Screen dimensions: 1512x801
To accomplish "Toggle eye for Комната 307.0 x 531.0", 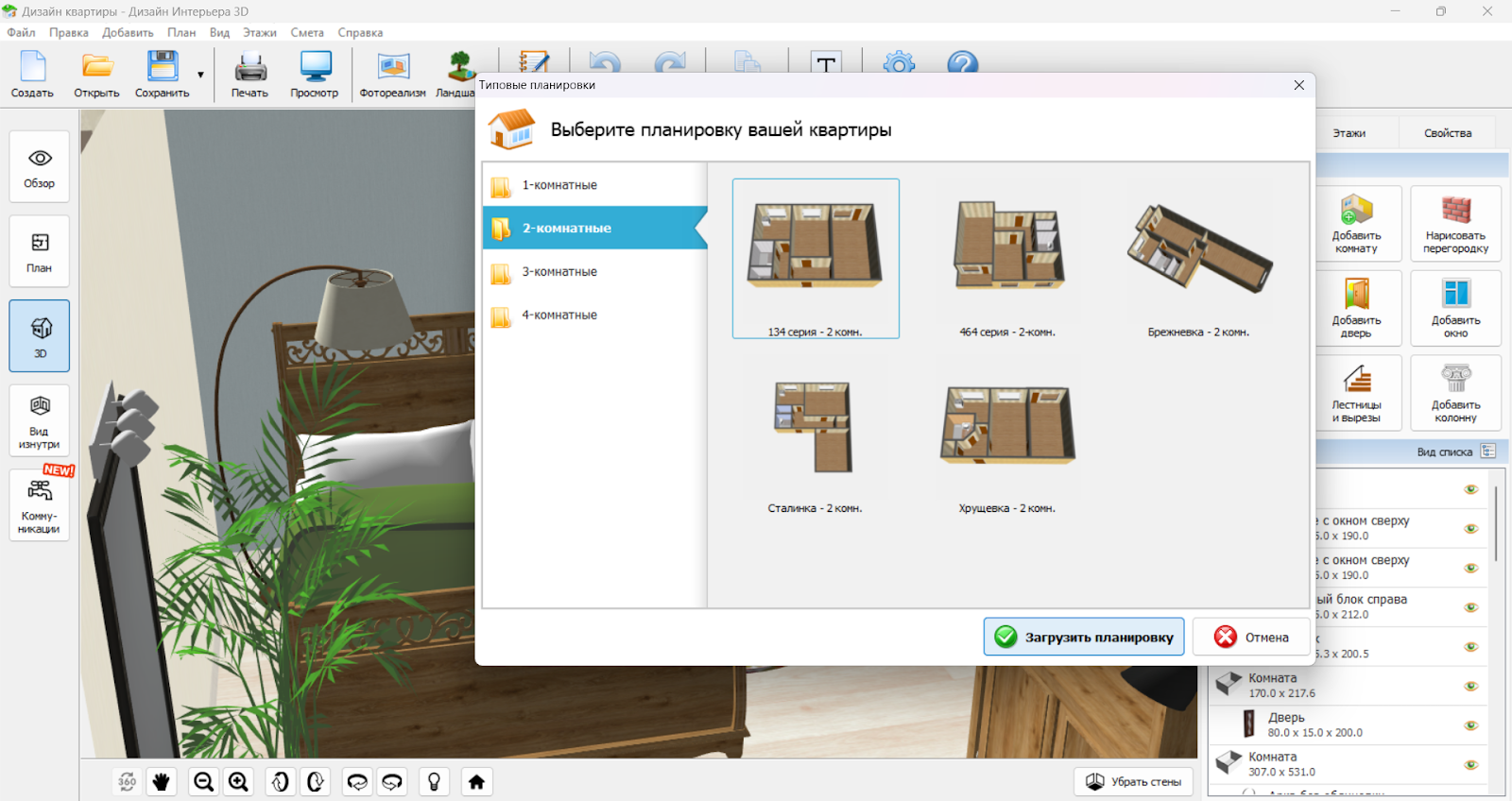I will point(1470,765).
